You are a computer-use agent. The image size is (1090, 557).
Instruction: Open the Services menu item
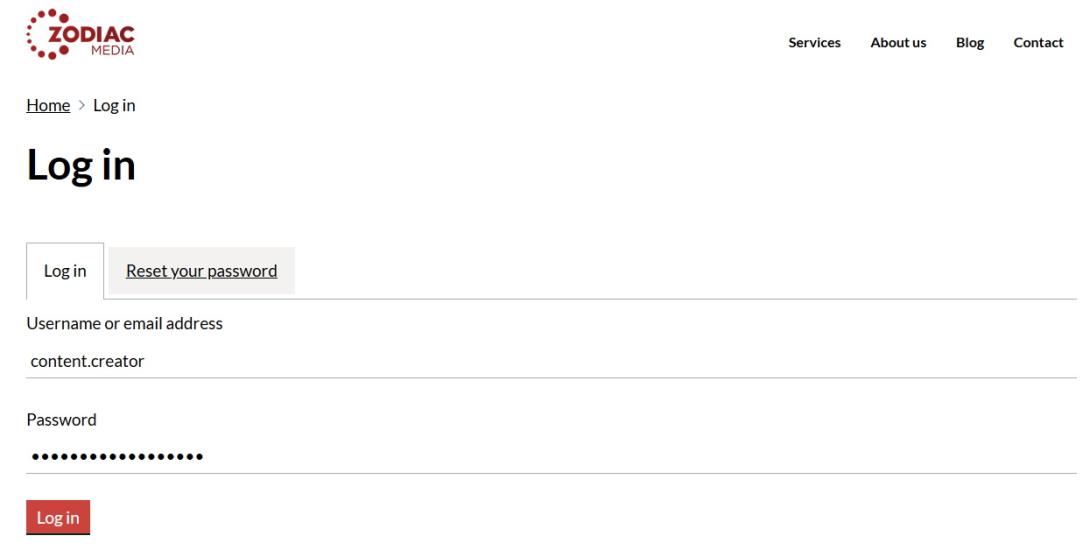(814, 42)
